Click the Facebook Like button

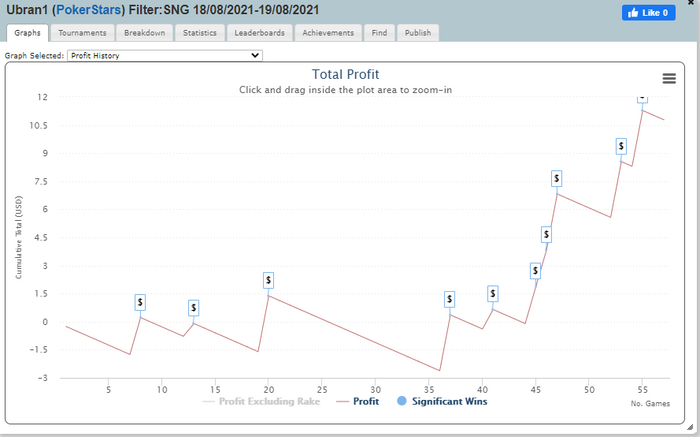pos(649,13)
